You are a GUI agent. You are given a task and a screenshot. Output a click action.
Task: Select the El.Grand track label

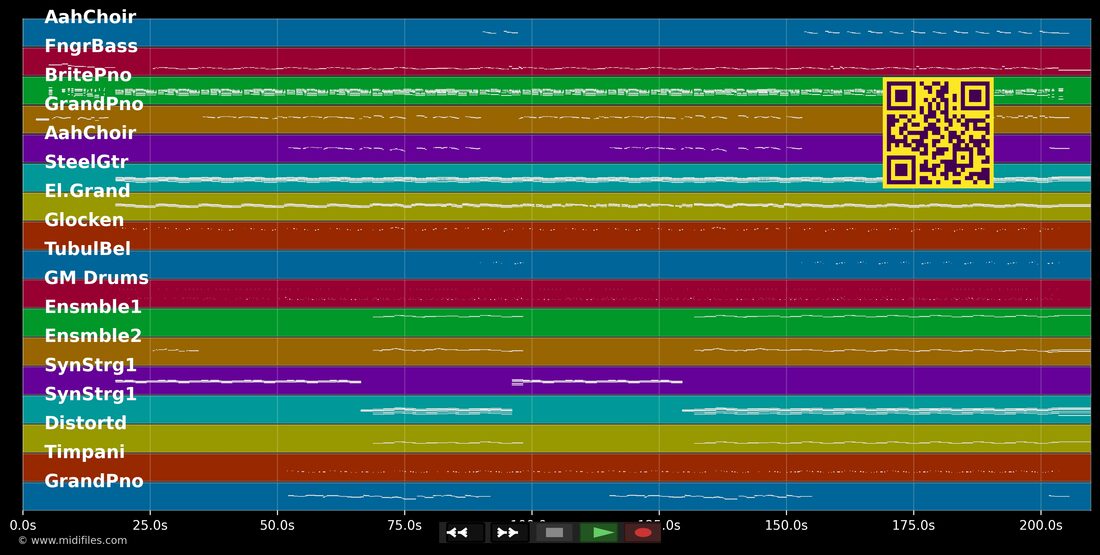point(87,191)
